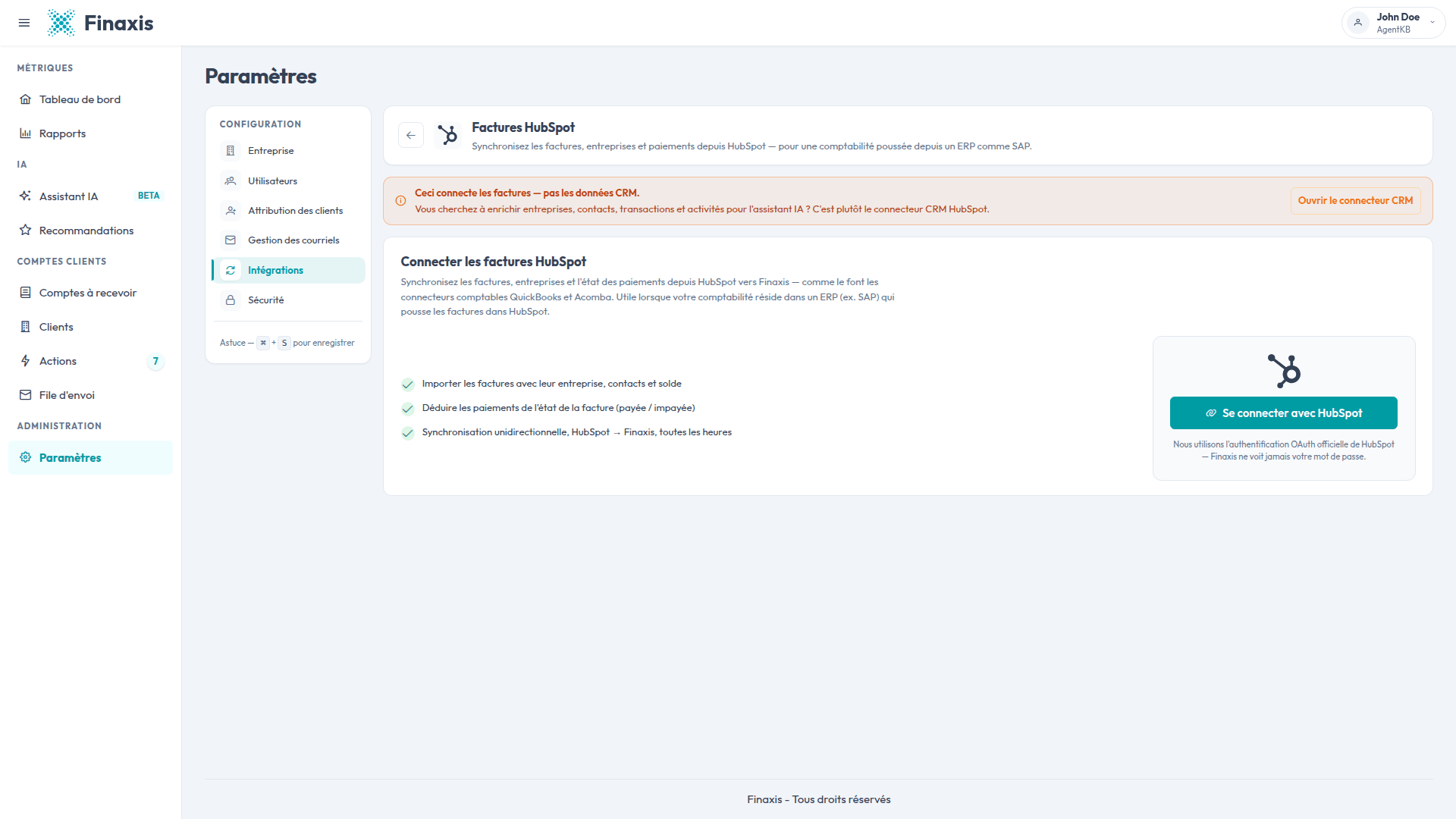Click the Sécurité lock icon

pyautogui.click(x=231, y=300)
